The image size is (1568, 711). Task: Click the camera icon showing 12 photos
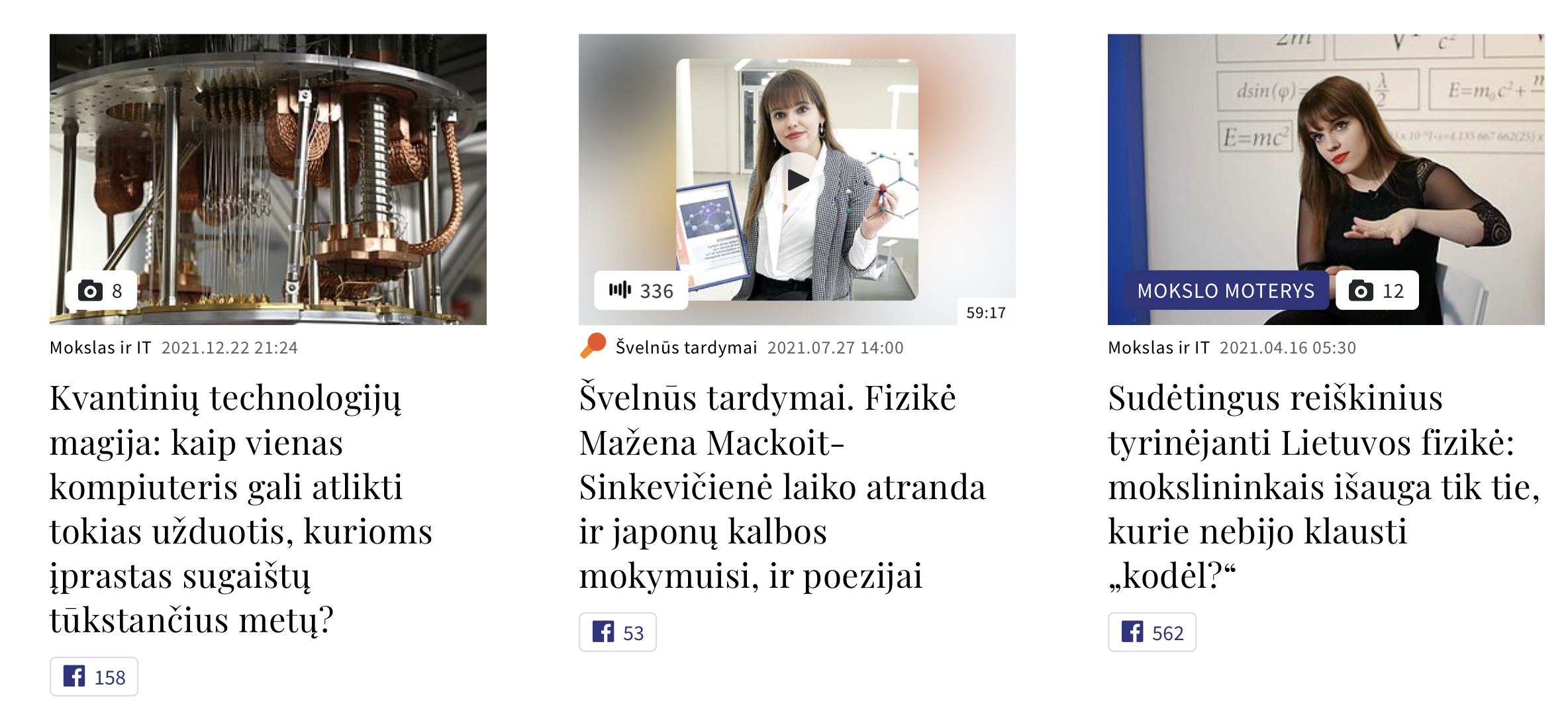(x=1361, y=291)
